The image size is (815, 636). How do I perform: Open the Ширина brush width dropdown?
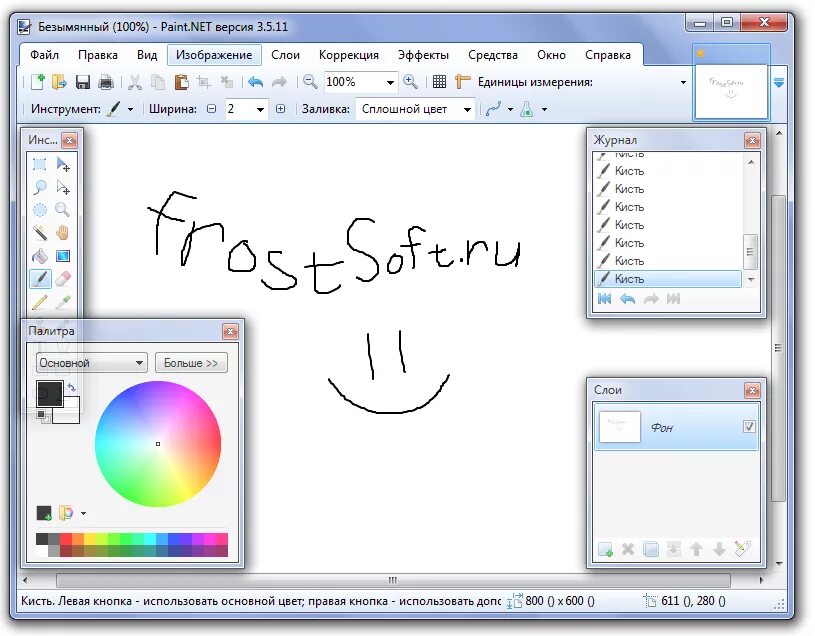pyautogui.click(x=260, y=109)
